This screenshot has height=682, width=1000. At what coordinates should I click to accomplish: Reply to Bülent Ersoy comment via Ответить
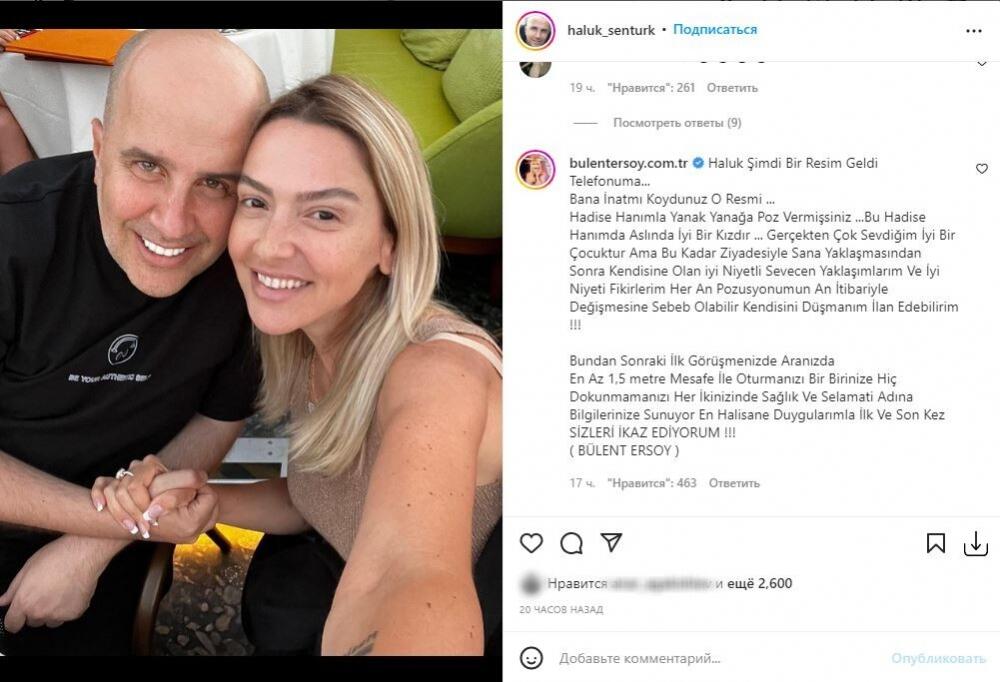[734, 483]
